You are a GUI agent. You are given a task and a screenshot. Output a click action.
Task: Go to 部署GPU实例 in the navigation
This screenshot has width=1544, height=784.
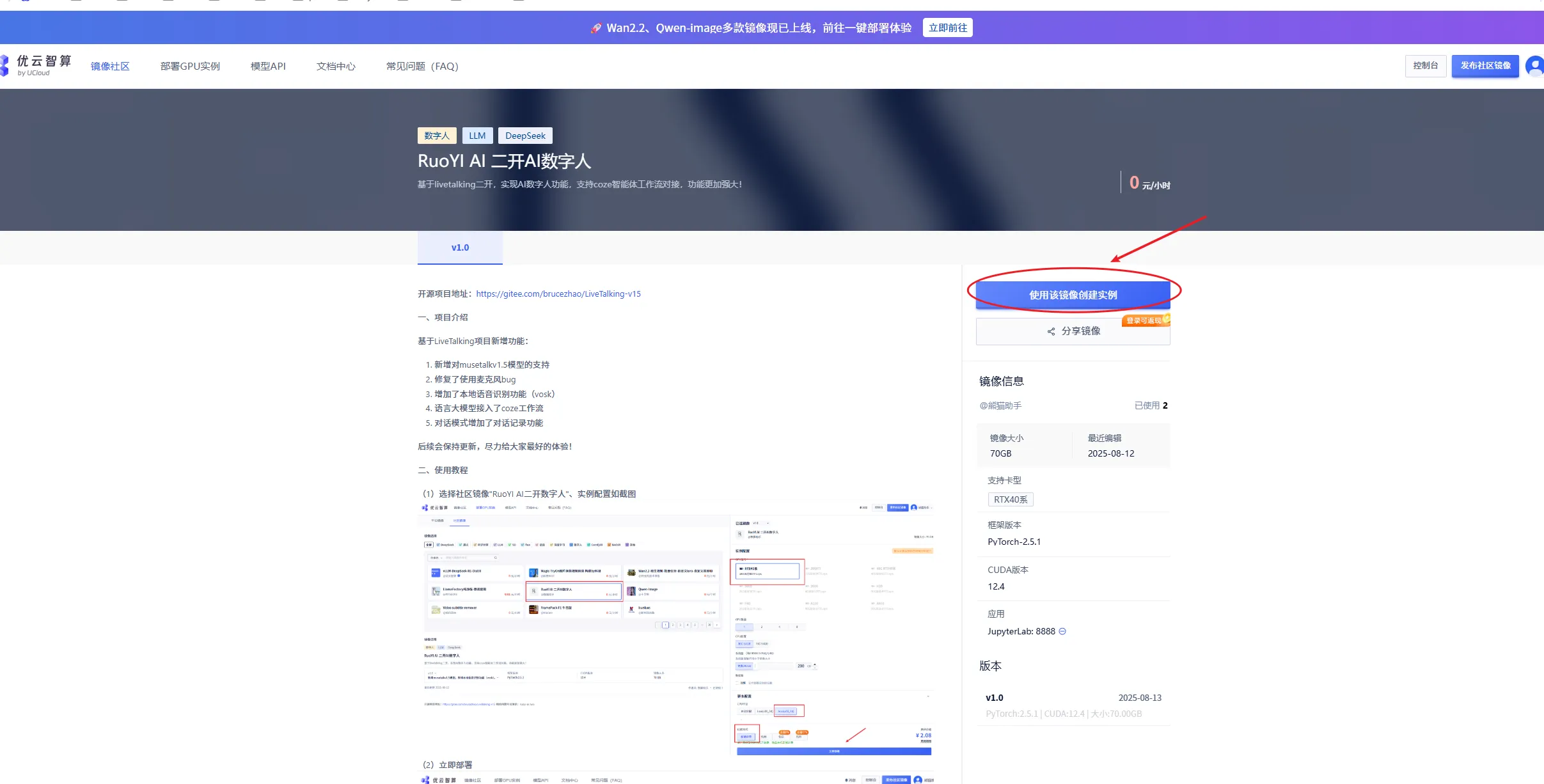coord(190,66)
